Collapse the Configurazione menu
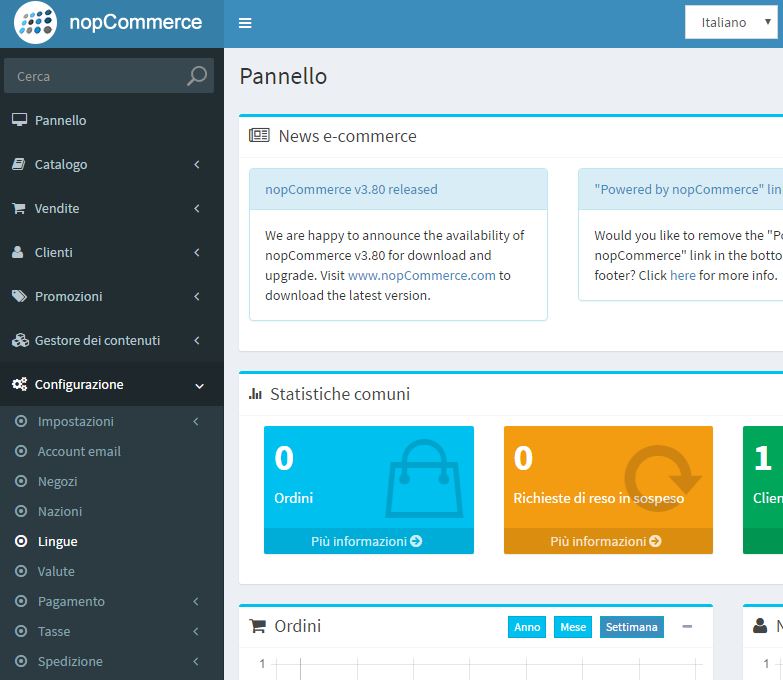783x680 pixels. [111, 384]
